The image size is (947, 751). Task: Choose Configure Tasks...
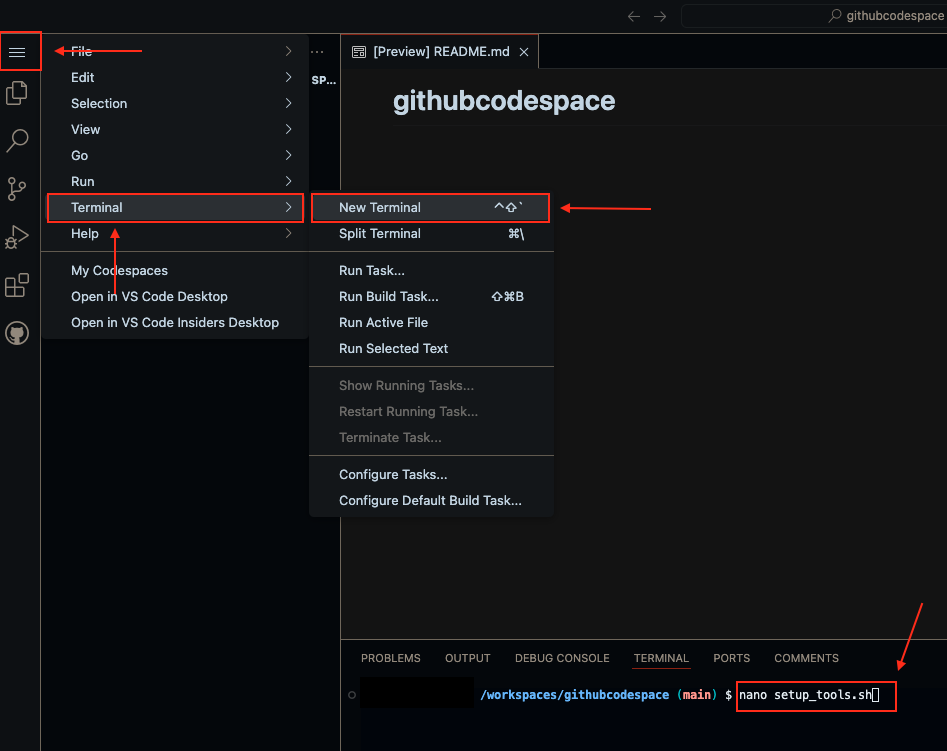[431, 474]
